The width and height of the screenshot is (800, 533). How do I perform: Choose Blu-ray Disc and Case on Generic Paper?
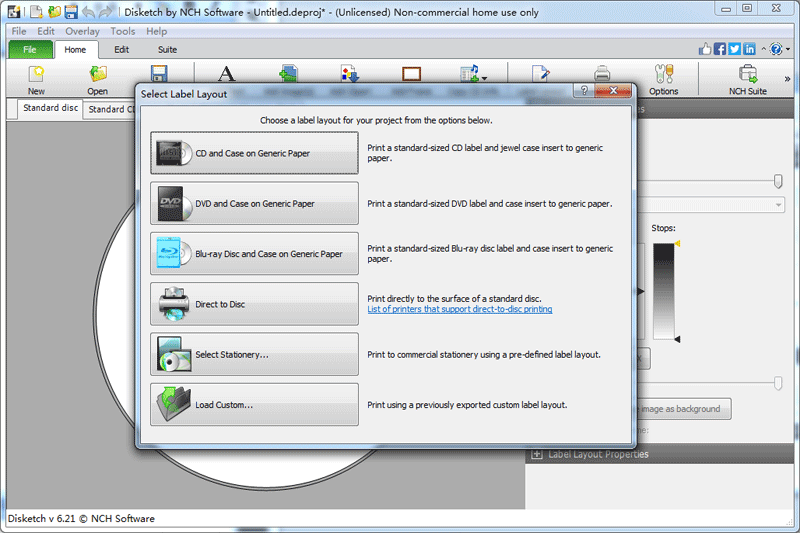[254, 253]
